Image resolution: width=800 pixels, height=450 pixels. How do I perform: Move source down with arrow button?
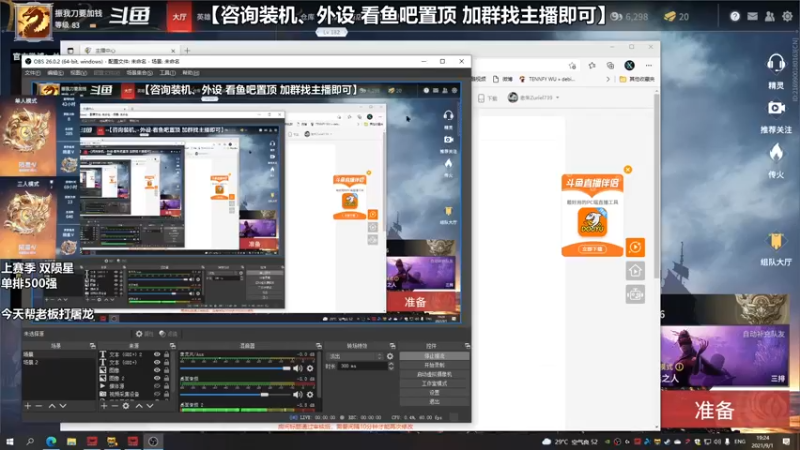pos(150,406)
